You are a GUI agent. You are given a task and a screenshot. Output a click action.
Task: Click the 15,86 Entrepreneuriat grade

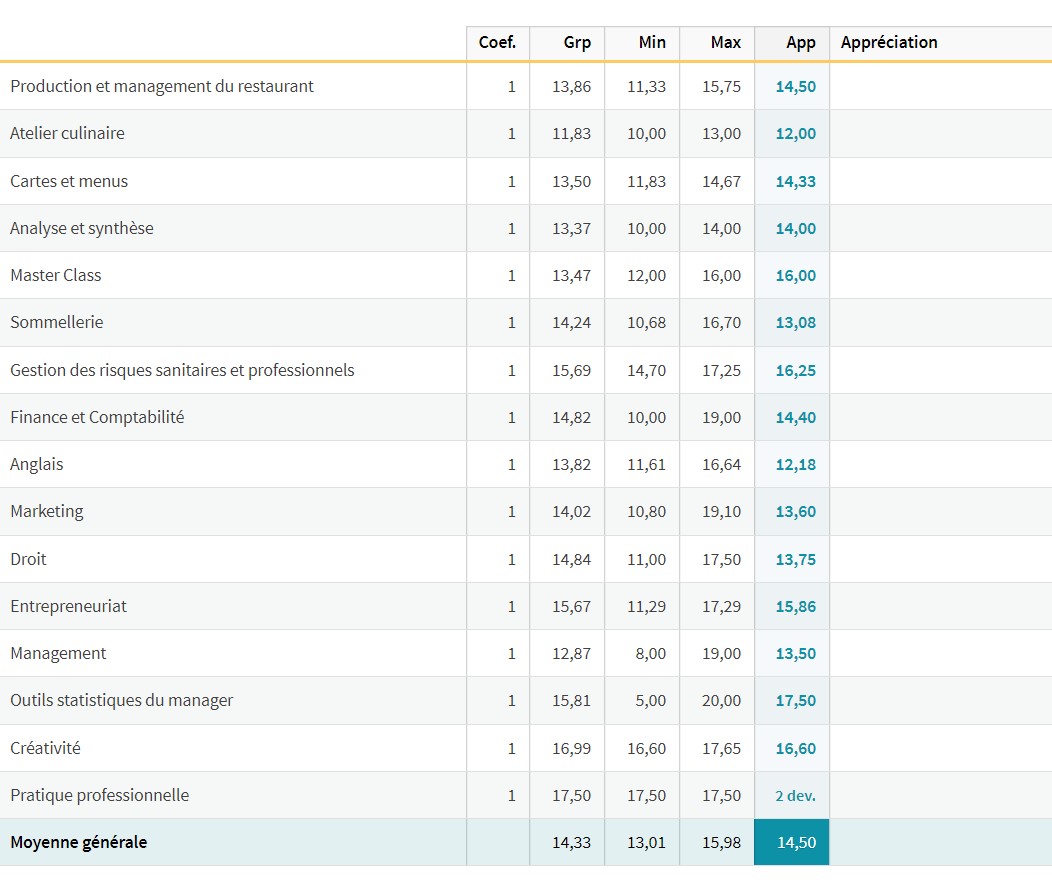[x=795, y=607]
